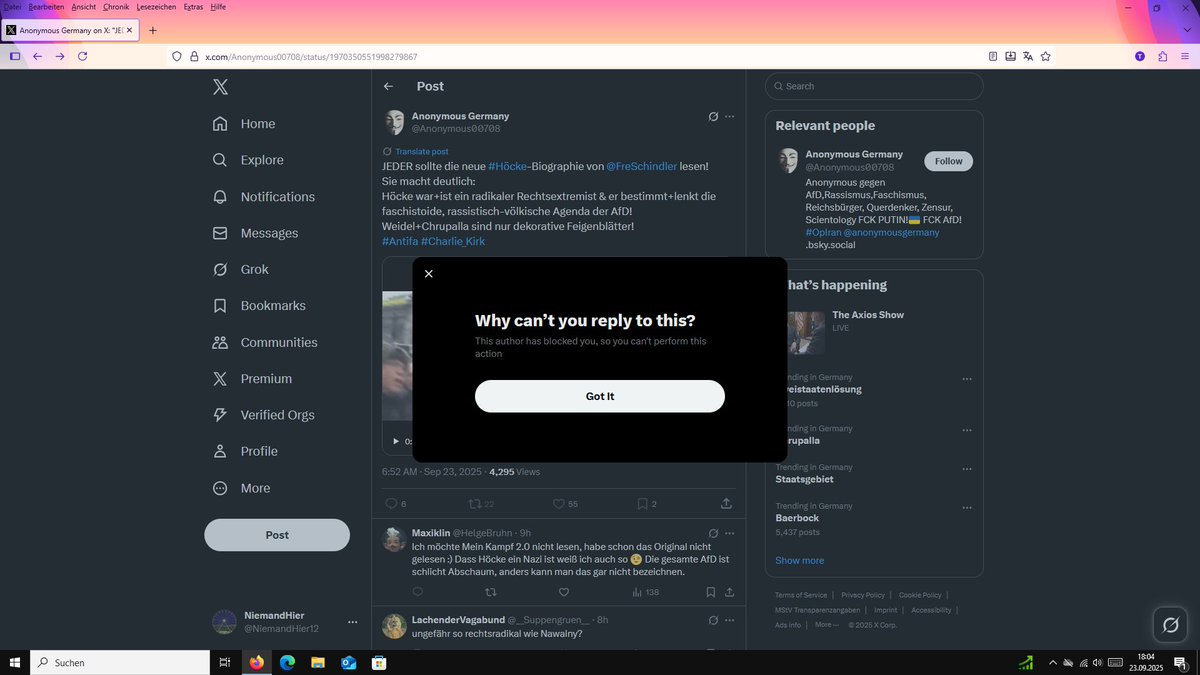Play the post video
This screenshot has width=1200, height=675.
396,441
